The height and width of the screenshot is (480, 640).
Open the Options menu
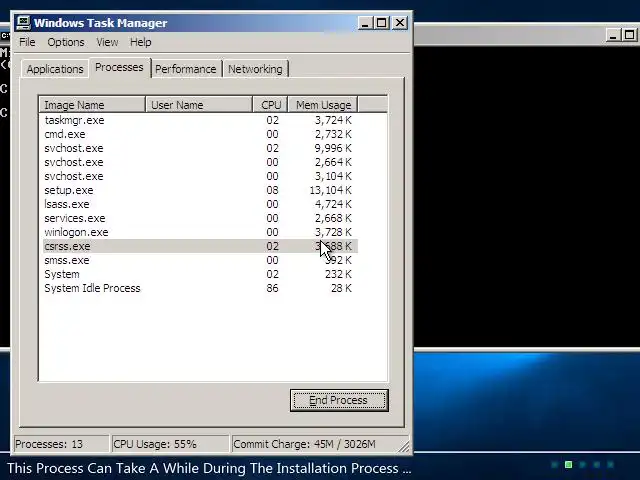pyautogui.click(x=66, y=42)
